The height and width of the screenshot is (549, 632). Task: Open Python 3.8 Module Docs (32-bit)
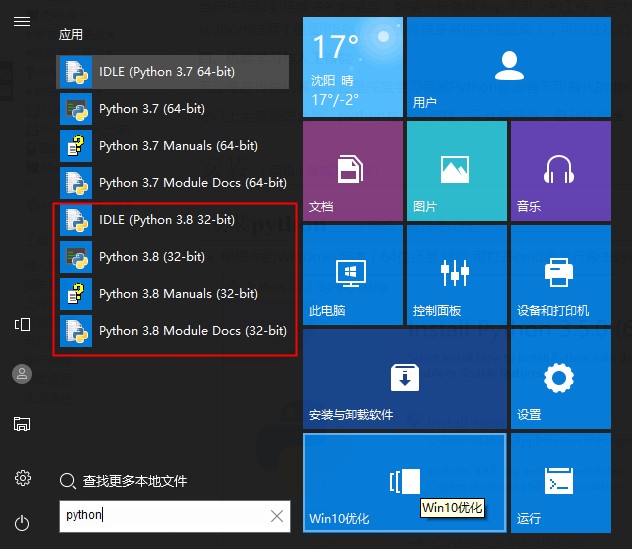(x=173, y=331)
